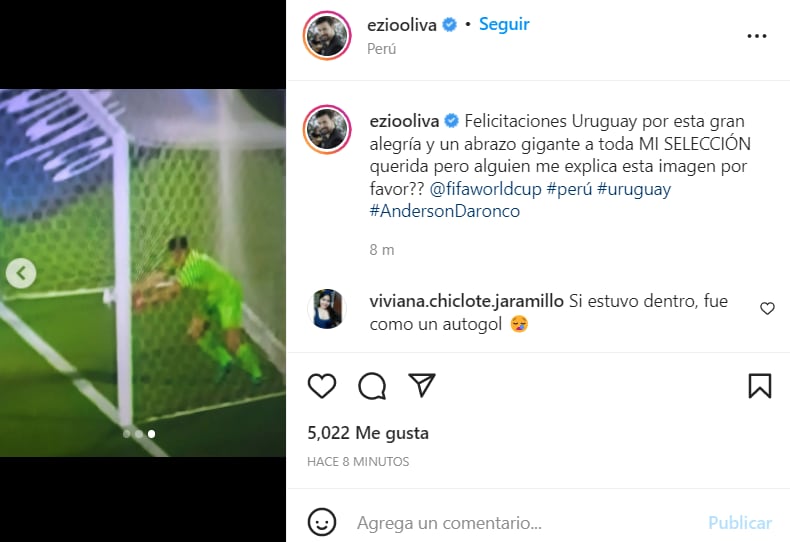Open the #uruguay hashtag link
This screenshot has width=790, height=542.
click(634, 189)
